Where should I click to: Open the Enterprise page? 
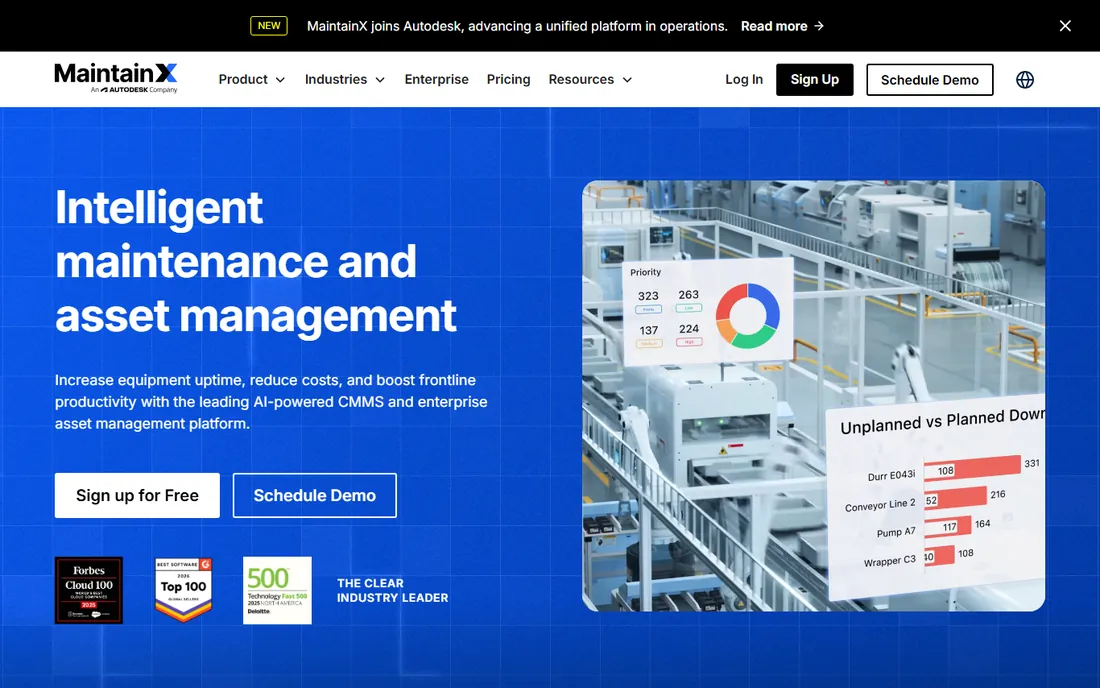(436, 80)
